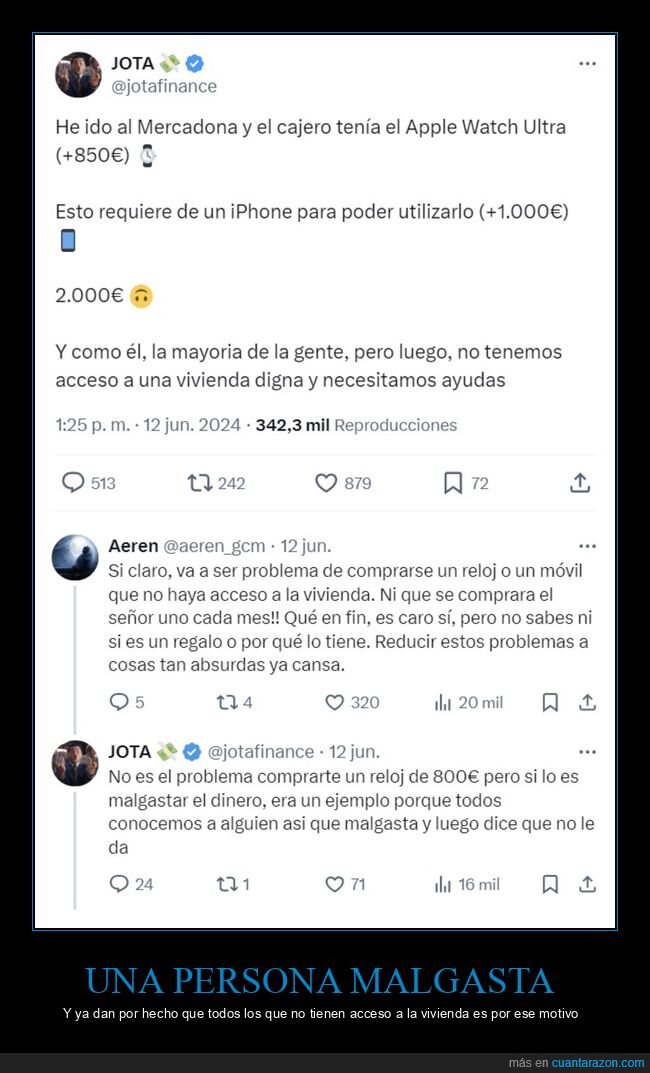Retweet Aeren's reply showing 4 retweets
The height and width of the screenshot is (1073, 650).
point(226,702)
